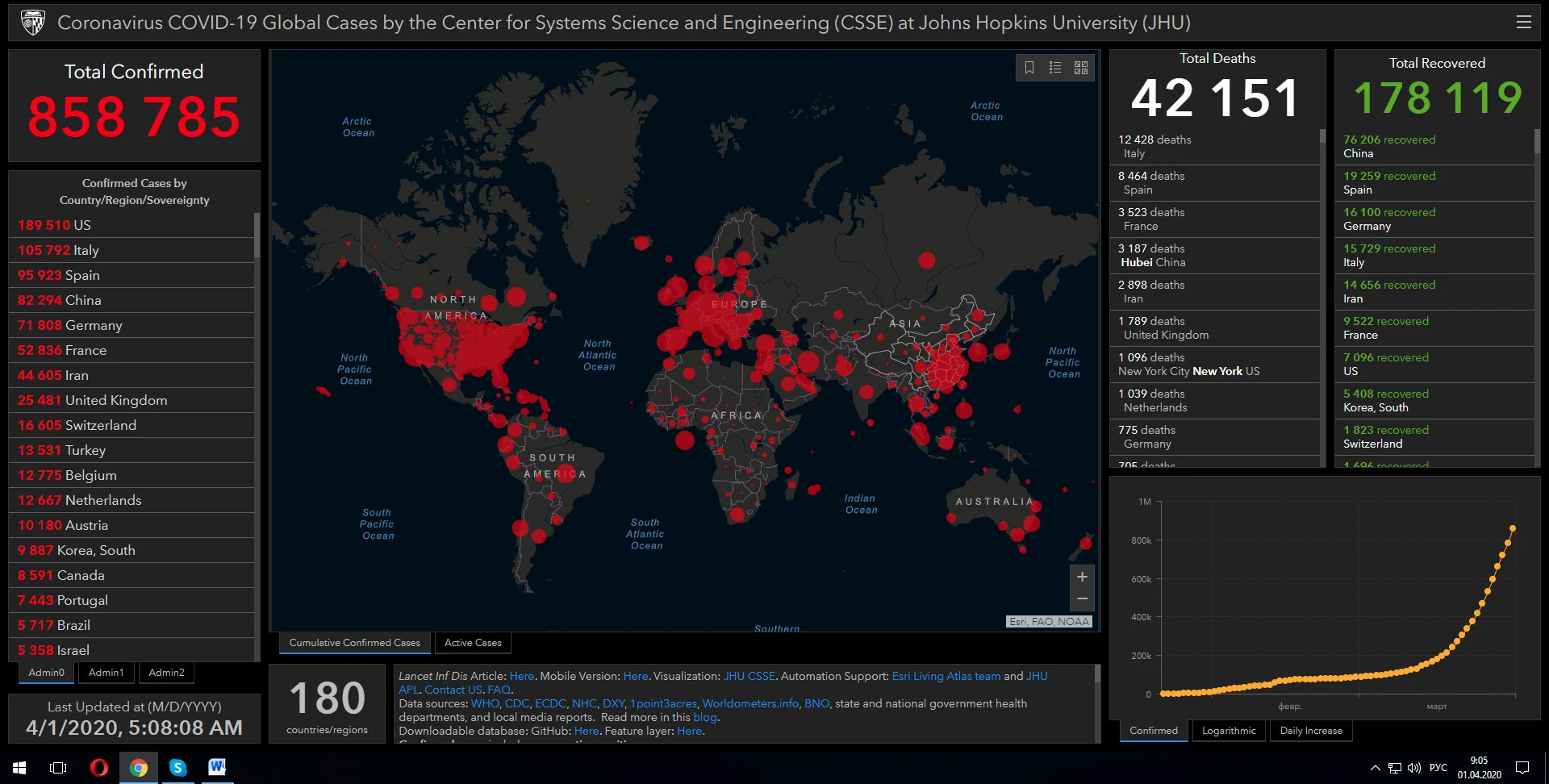Open the BNO data source link
This screenshot has width=1549, height=784.
pos(816,703)
